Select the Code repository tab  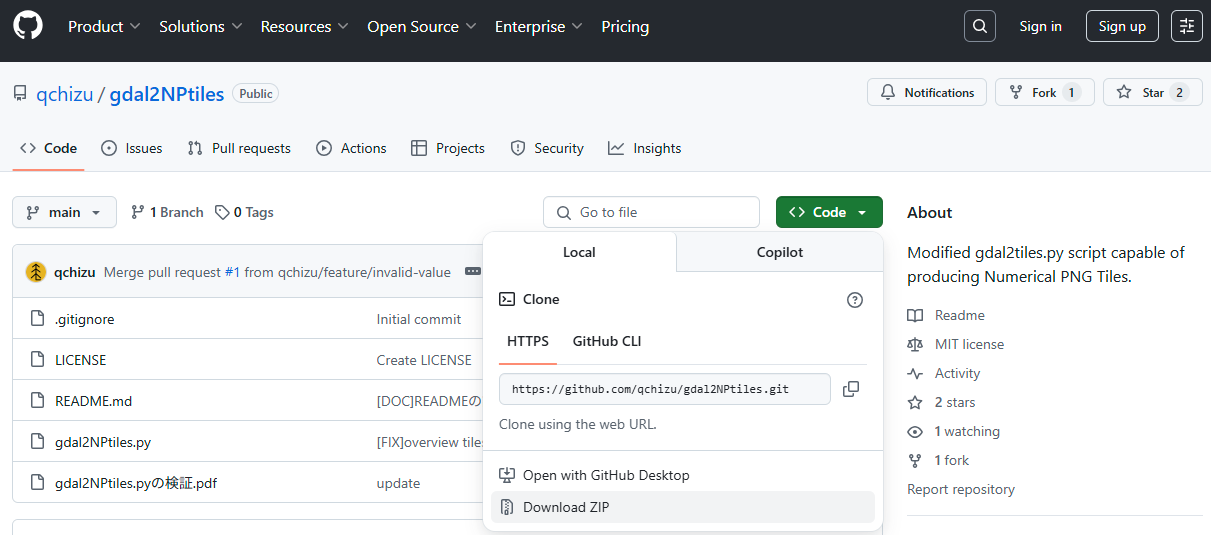(x=49, y=148)
